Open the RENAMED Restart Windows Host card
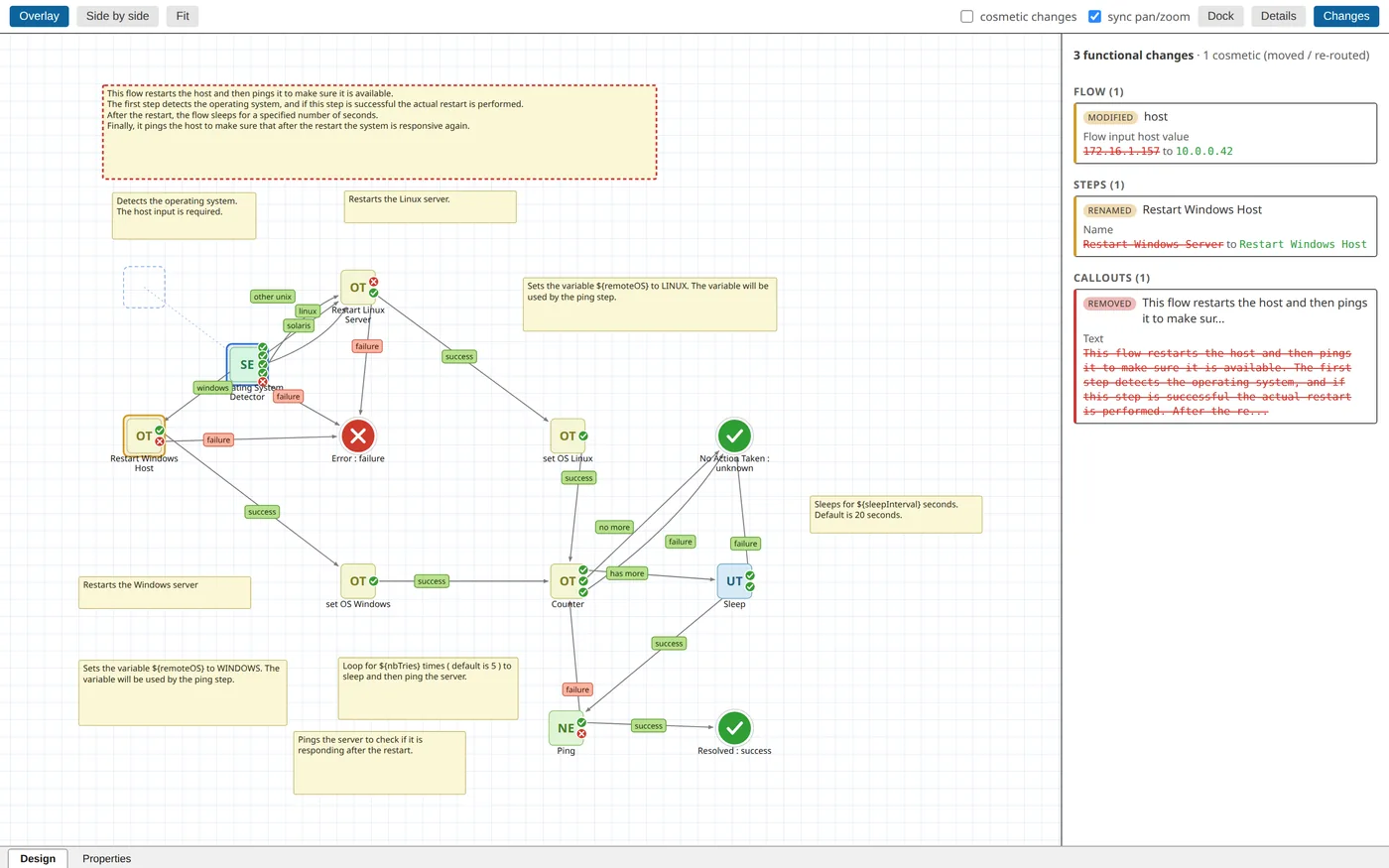The width and height of the screenshot is (1389, 868). pos(1225,226)
